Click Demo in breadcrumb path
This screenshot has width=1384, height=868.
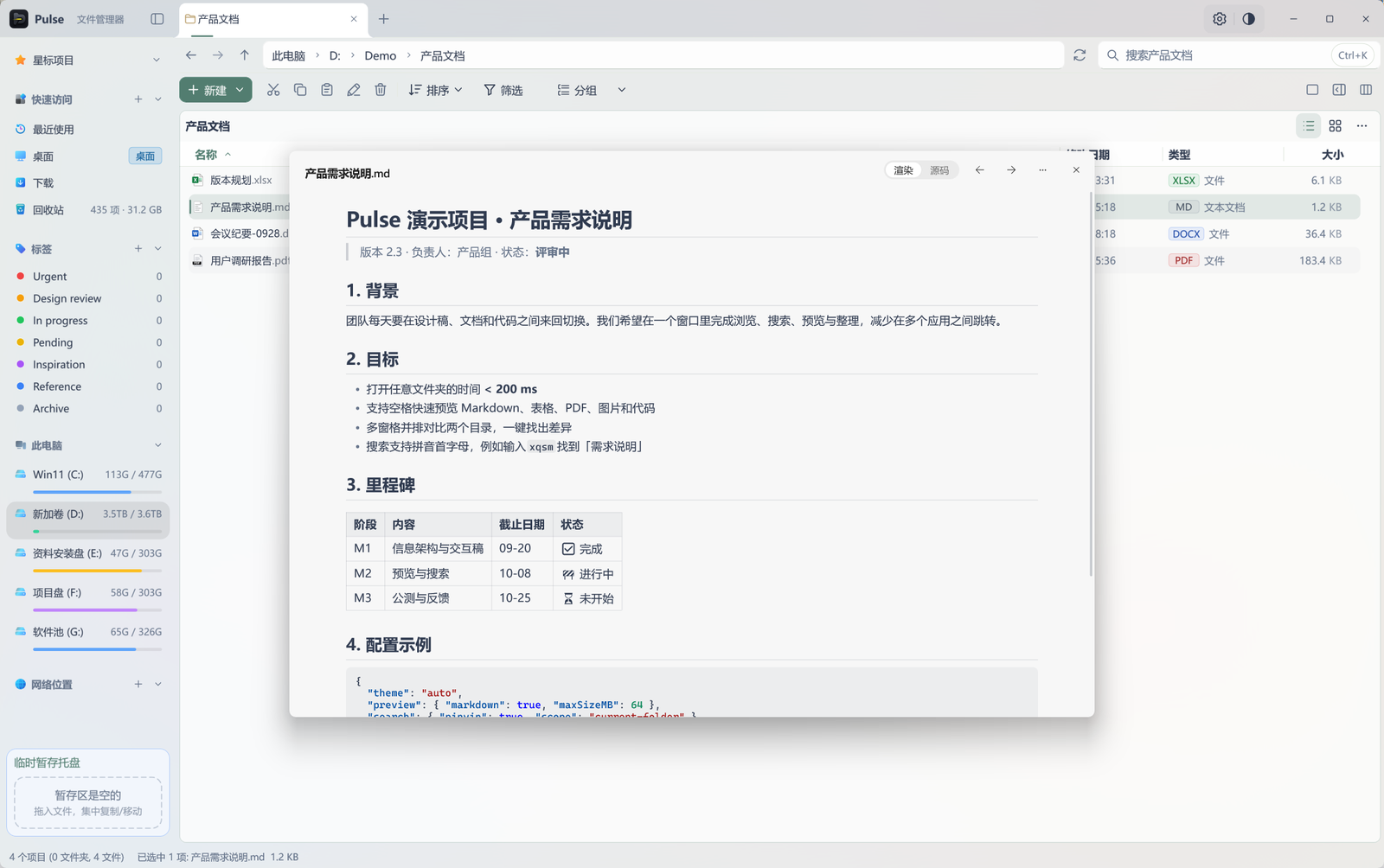coord(380,55)
